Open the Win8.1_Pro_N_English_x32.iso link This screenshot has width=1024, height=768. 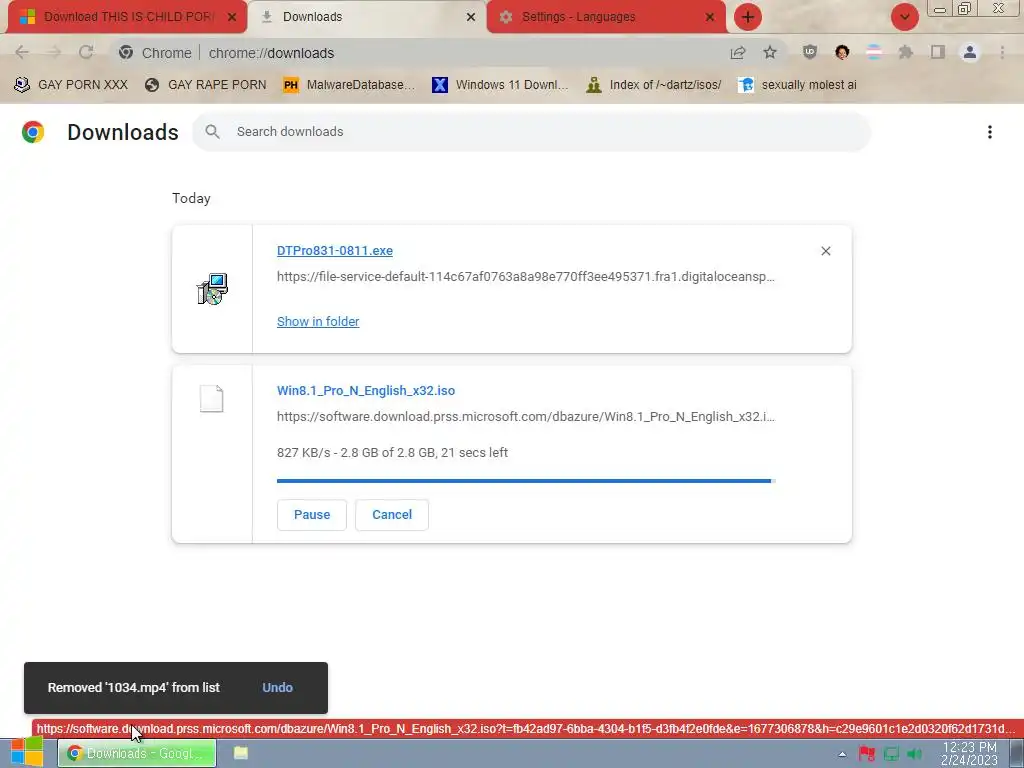pos(366,391)
